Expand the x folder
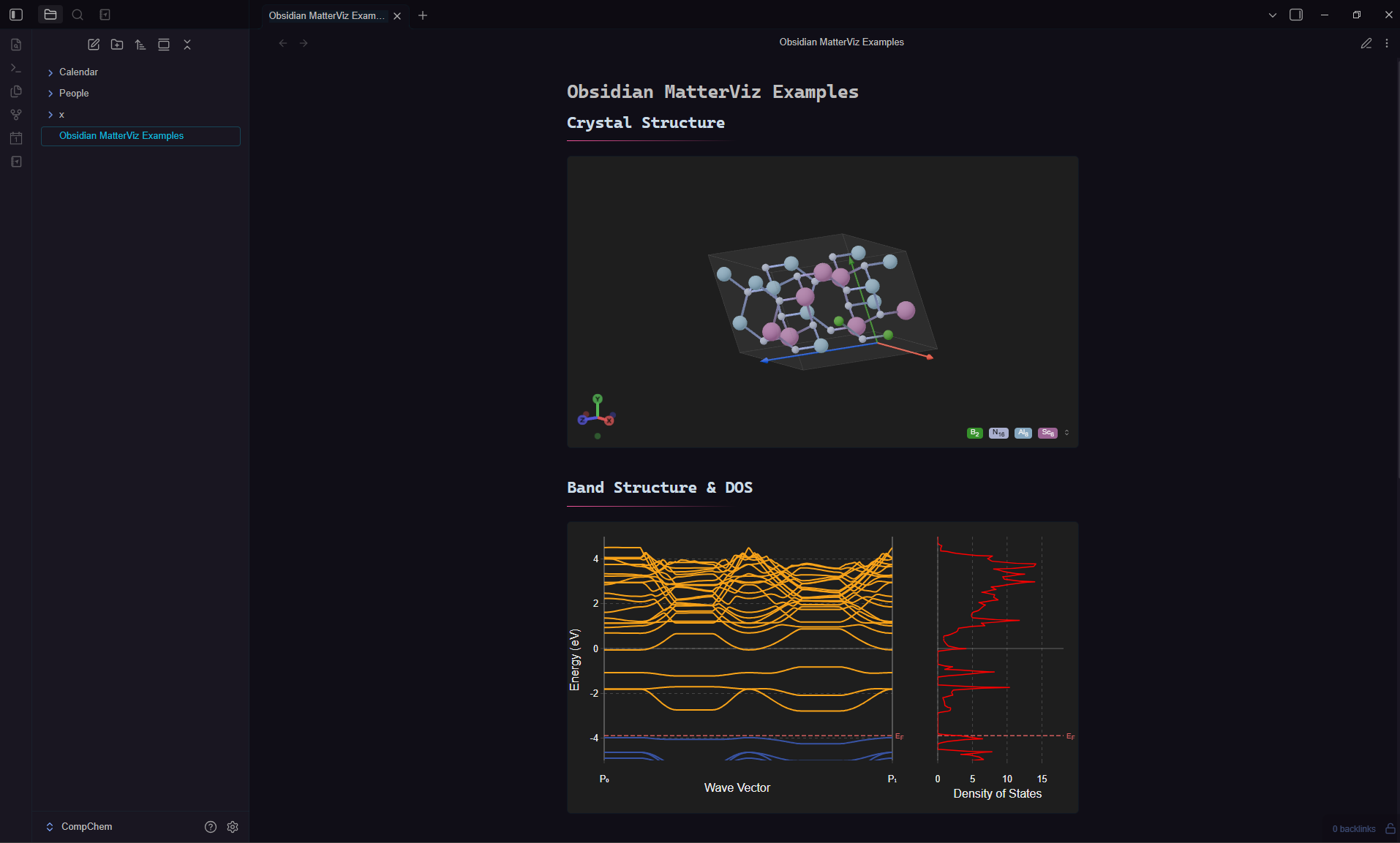 pos(140,114)
